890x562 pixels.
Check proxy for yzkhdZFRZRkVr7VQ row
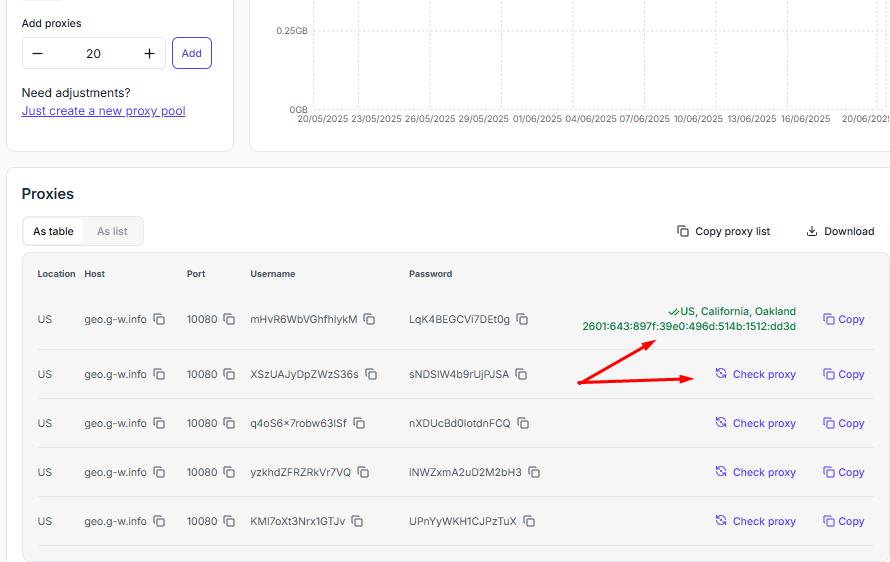tap(755, 472)
